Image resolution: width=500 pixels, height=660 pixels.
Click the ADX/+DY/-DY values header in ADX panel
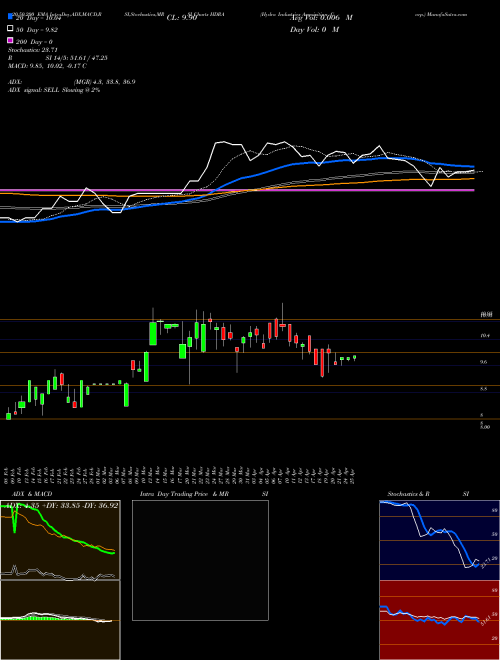[60, 505]
